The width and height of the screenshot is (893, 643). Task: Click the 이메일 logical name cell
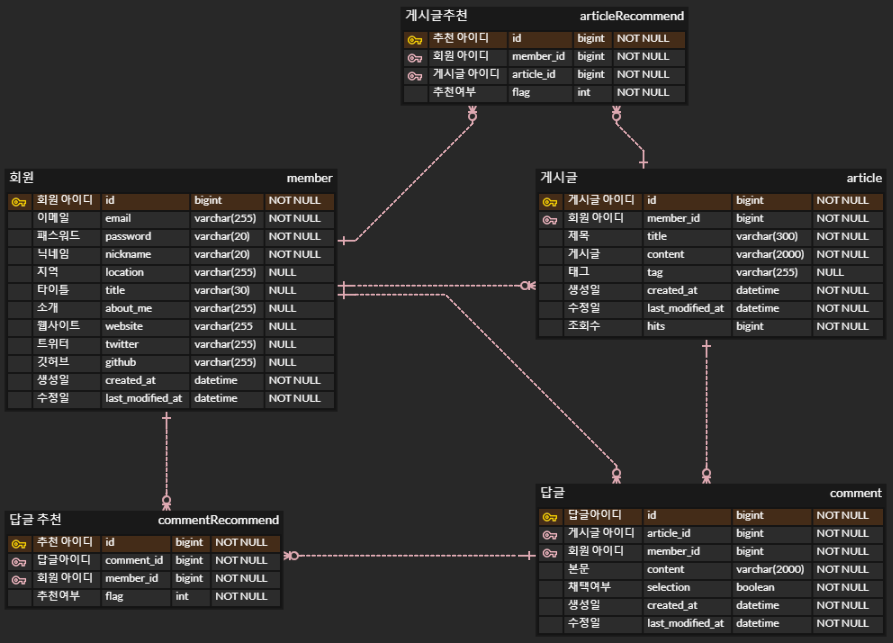(53, 218)
